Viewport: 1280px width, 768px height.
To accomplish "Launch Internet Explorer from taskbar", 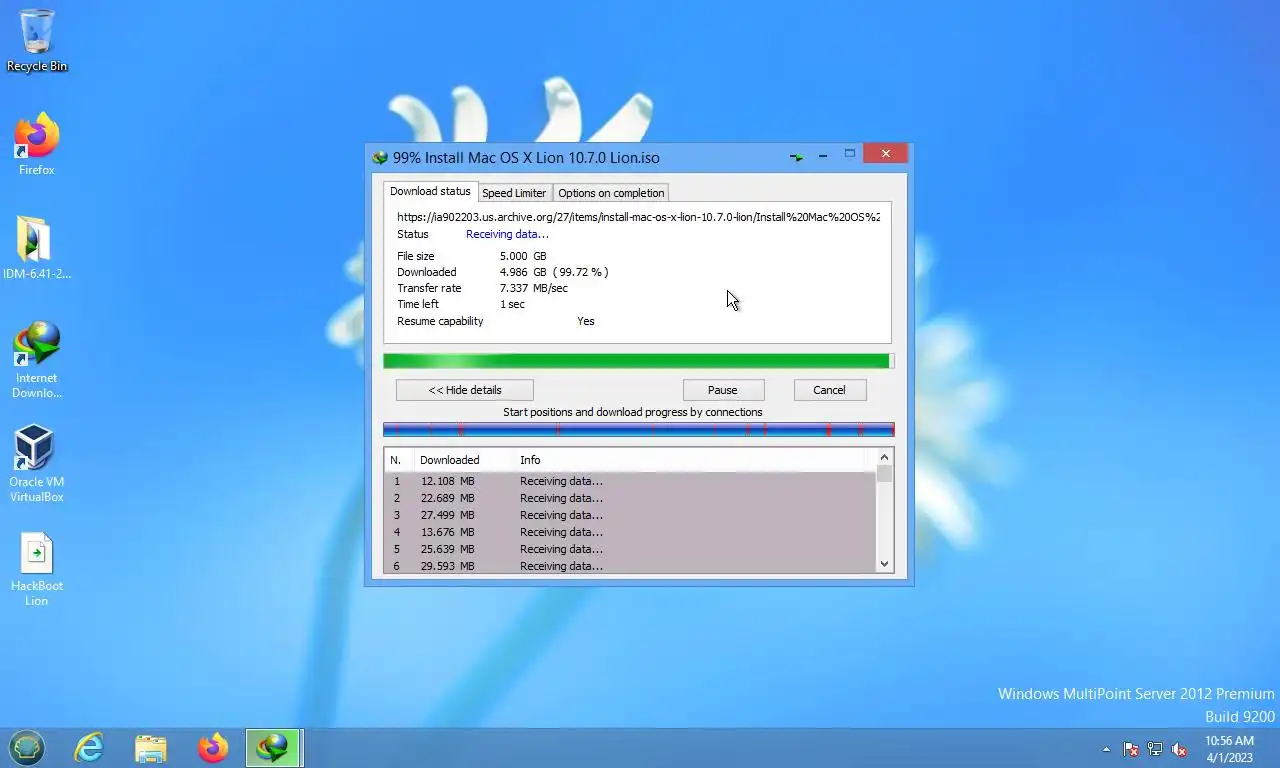I will coord(89,747).
